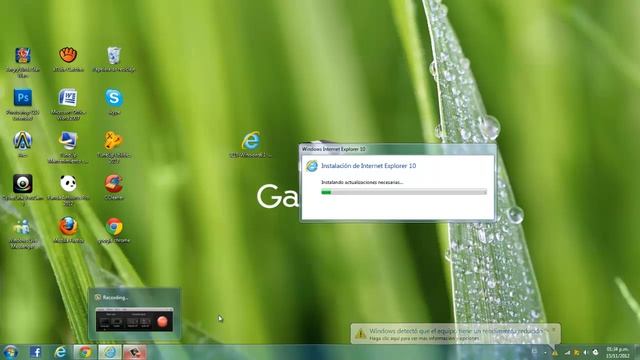Click the installation progress bar
The image size is (640, 360).
pyautogui.click(x=404, y=192)
